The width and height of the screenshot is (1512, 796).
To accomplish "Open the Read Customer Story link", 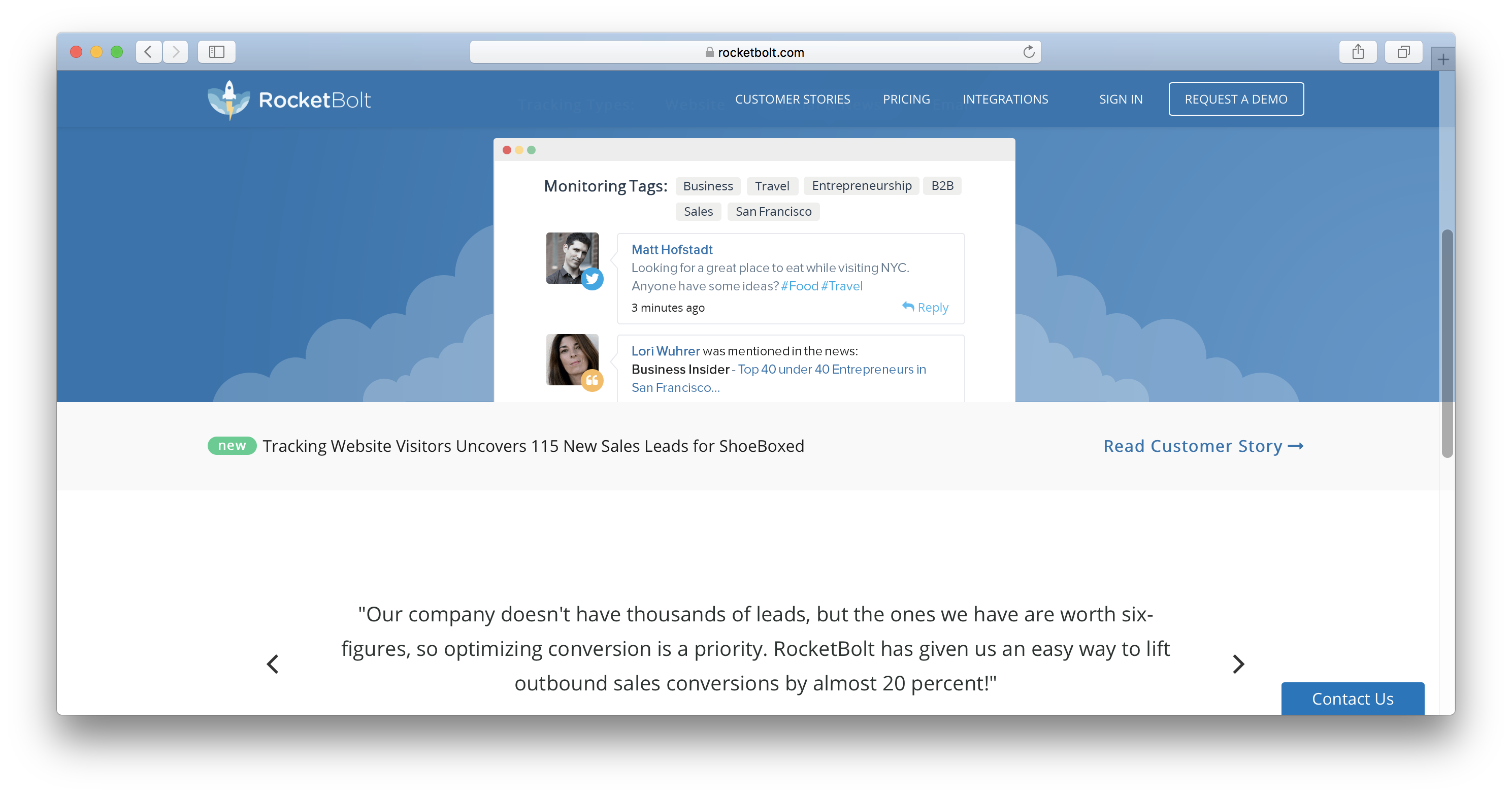I will pos(1203,446).
